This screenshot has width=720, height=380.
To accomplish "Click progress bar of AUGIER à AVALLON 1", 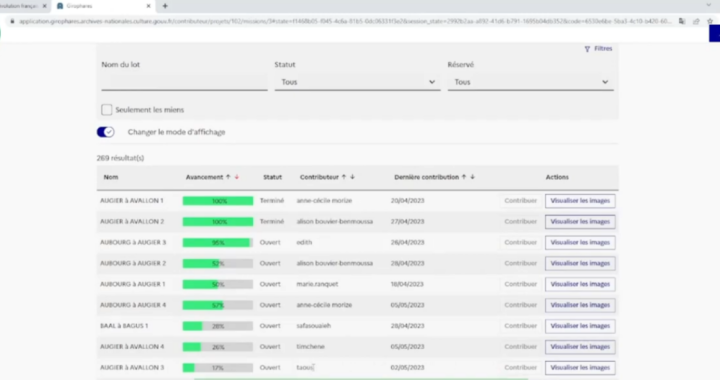I will click(x=218, y=201).
